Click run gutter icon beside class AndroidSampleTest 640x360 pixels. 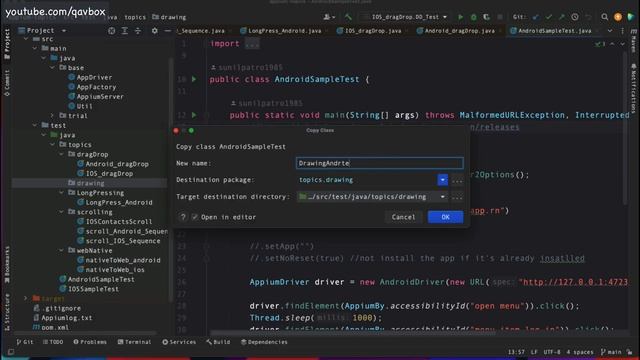click(194, 79)
